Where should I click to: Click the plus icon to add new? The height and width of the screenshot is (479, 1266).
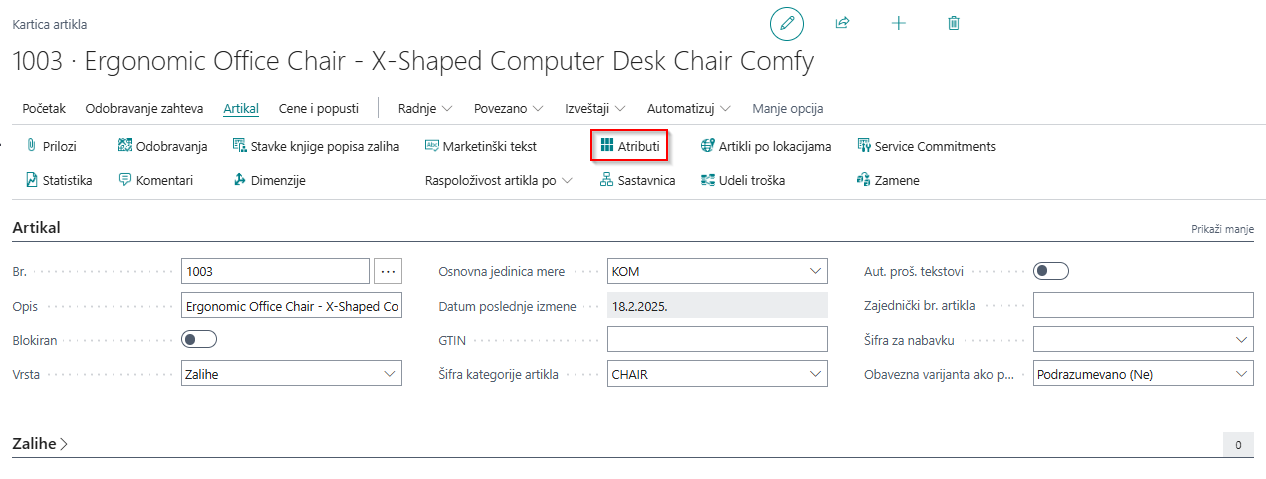[x=898, y=23]
